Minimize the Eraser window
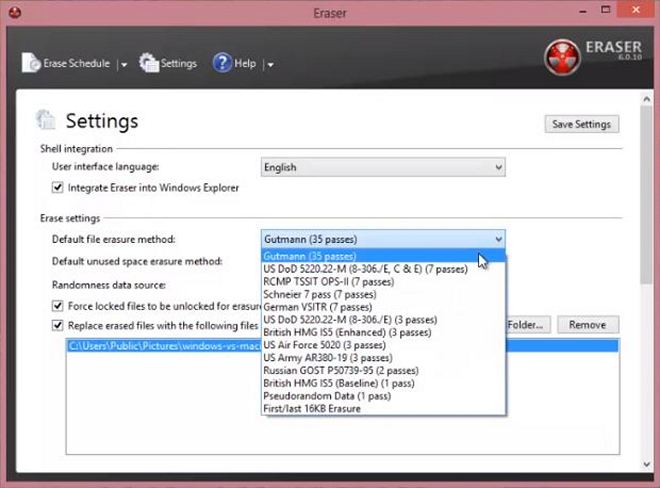 [583, 11]
